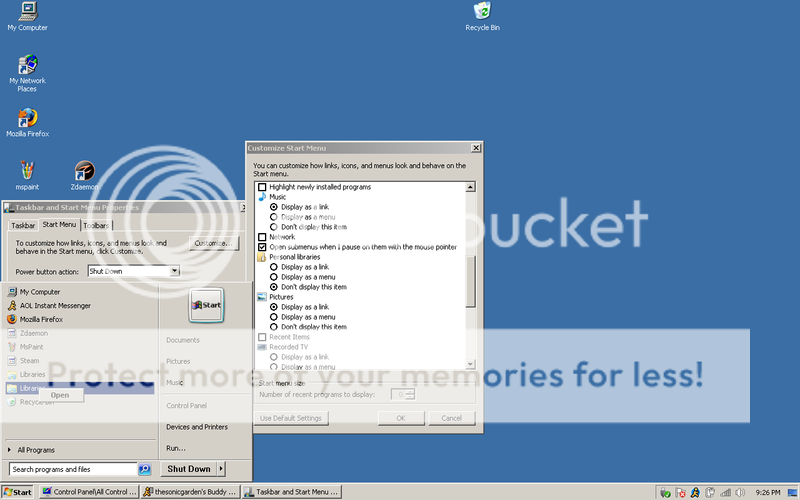Launch the Zdaemon desktop shortcut
The image size is (800, 500).
85,171
